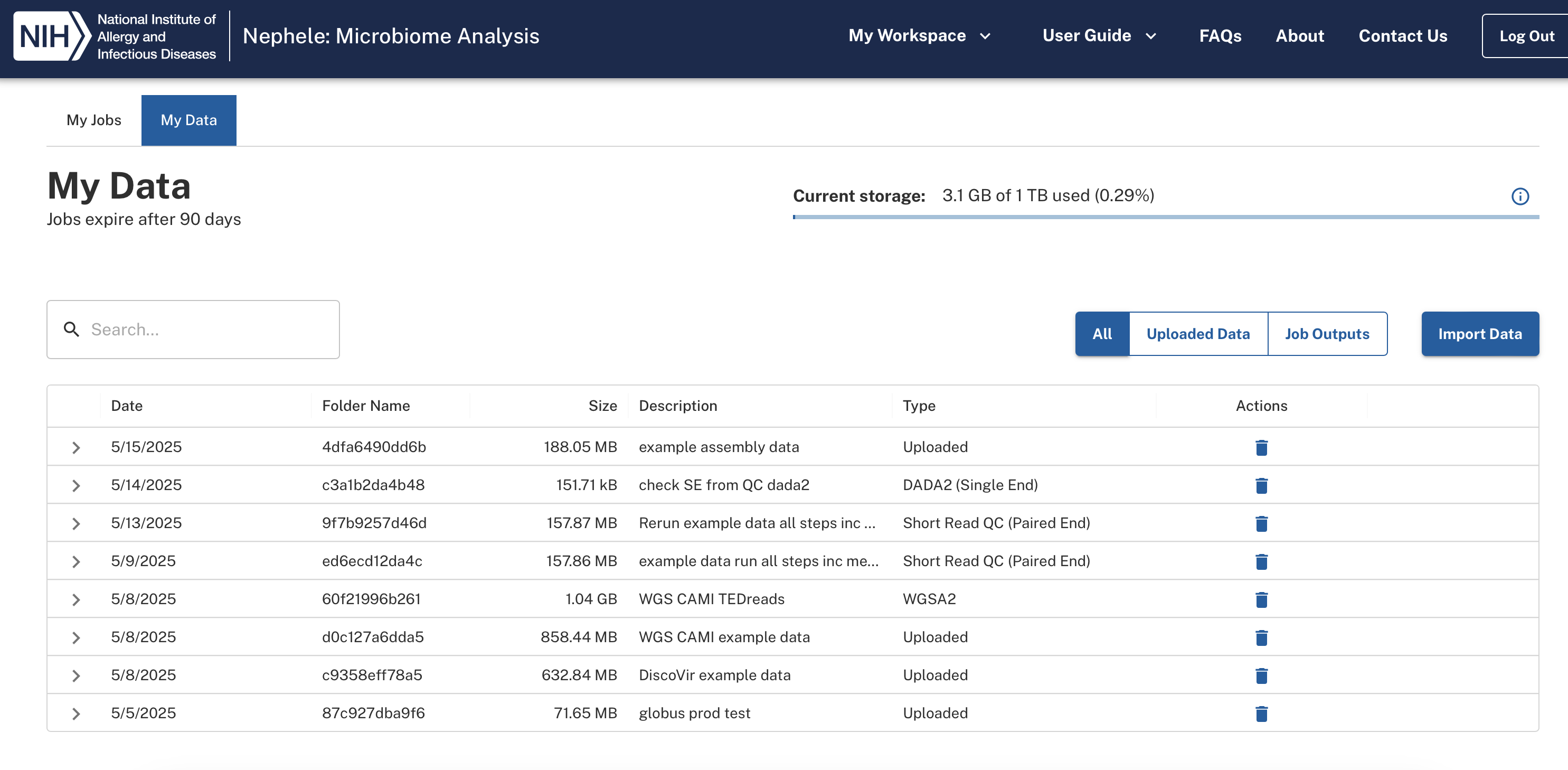The height and width of the screenshot is (770, 1568).
Task: Open the My Workspace dropdown menu
Action: tap(919, 36)
